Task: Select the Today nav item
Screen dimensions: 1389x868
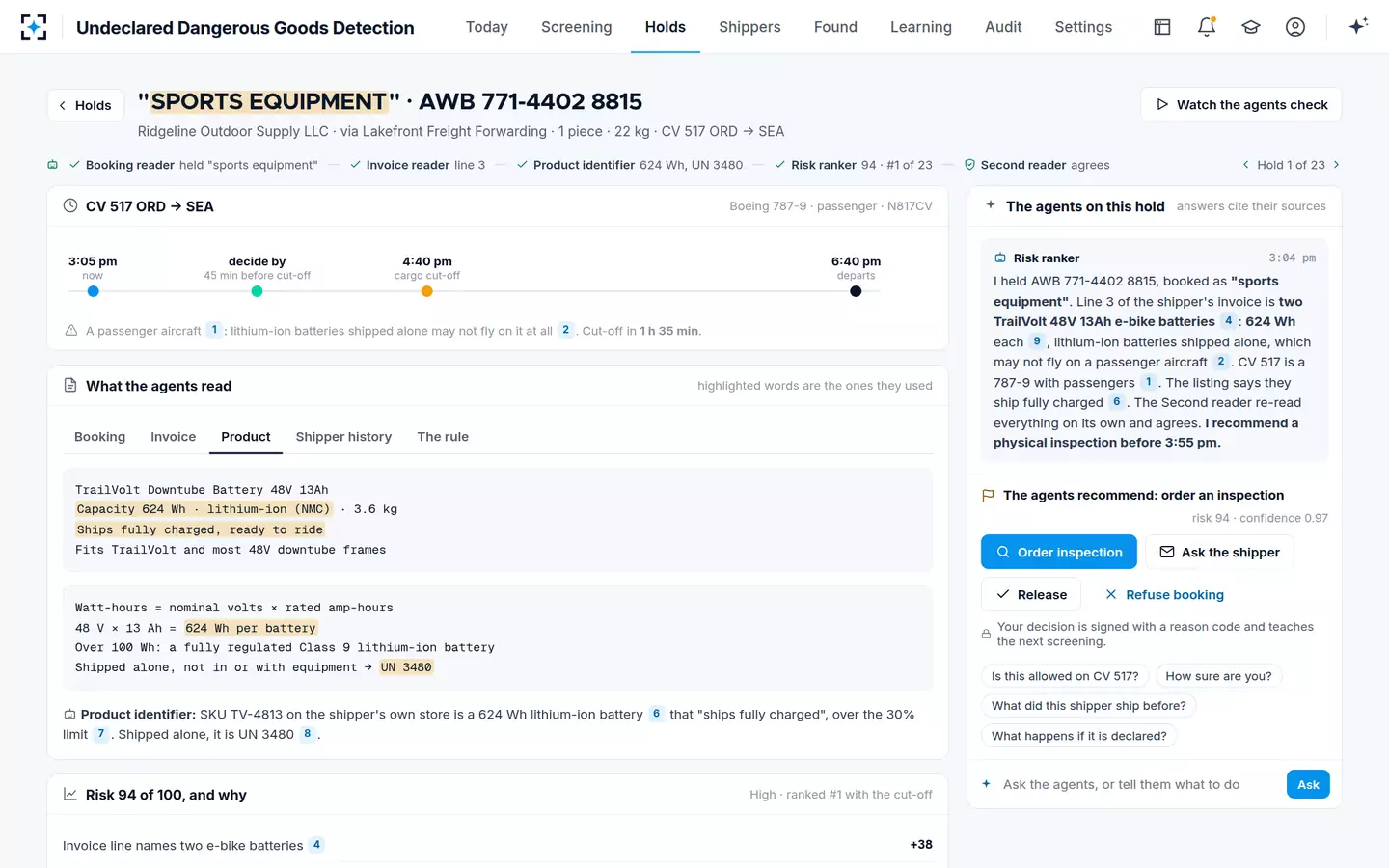Action: [486, 27]
